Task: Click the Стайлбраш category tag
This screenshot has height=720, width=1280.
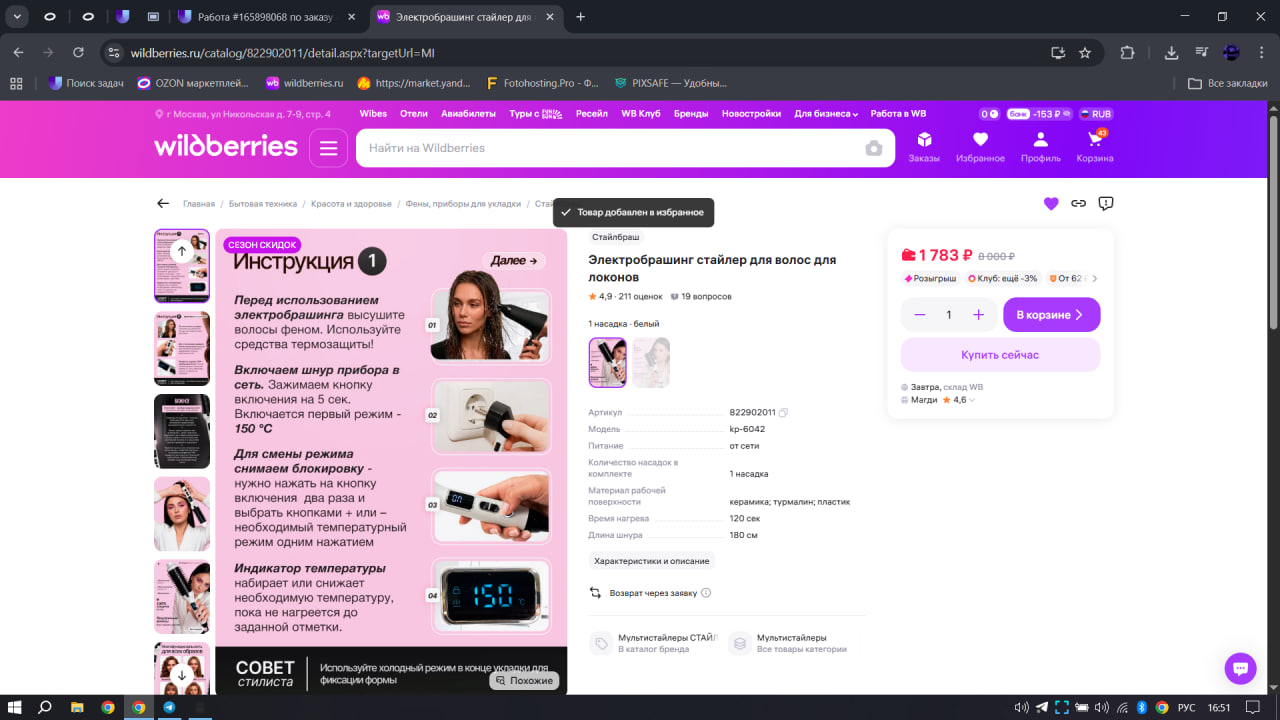Action: click(615, 237)
